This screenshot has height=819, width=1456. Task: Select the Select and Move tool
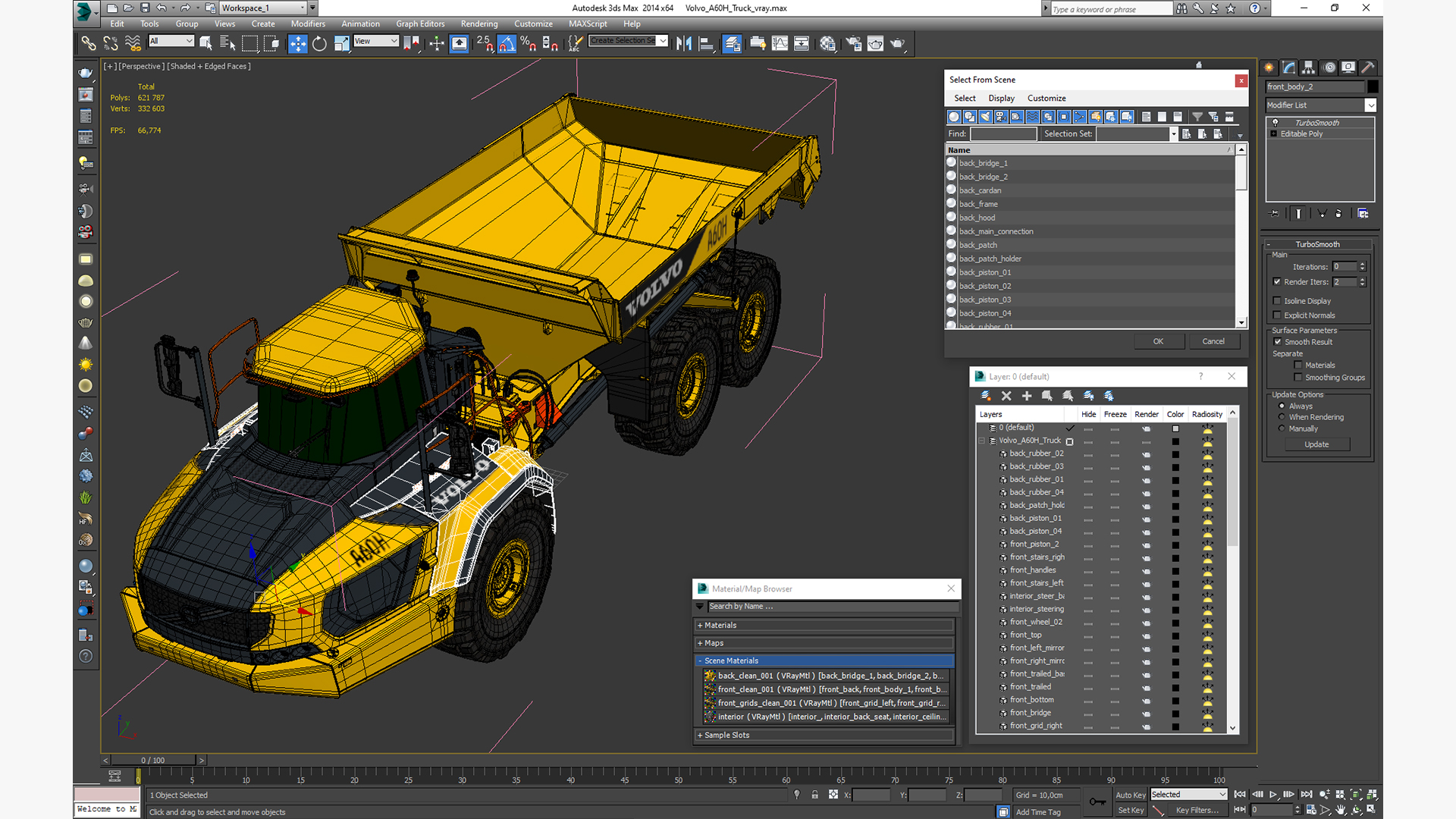pos(298,44)
